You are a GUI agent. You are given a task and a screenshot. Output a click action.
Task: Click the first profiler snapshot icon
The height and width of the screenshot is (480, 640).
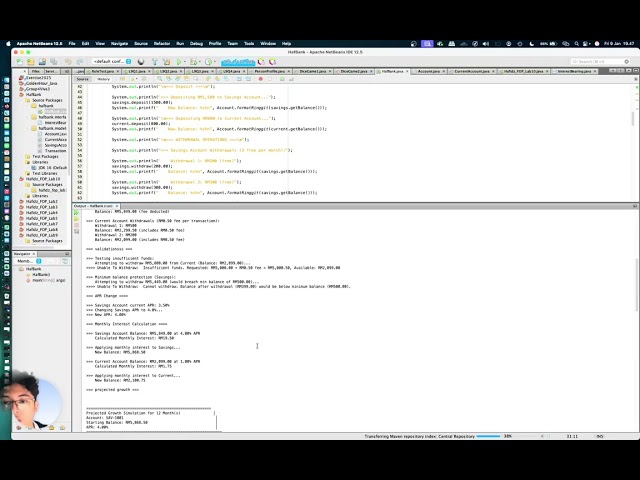[261, 62]
